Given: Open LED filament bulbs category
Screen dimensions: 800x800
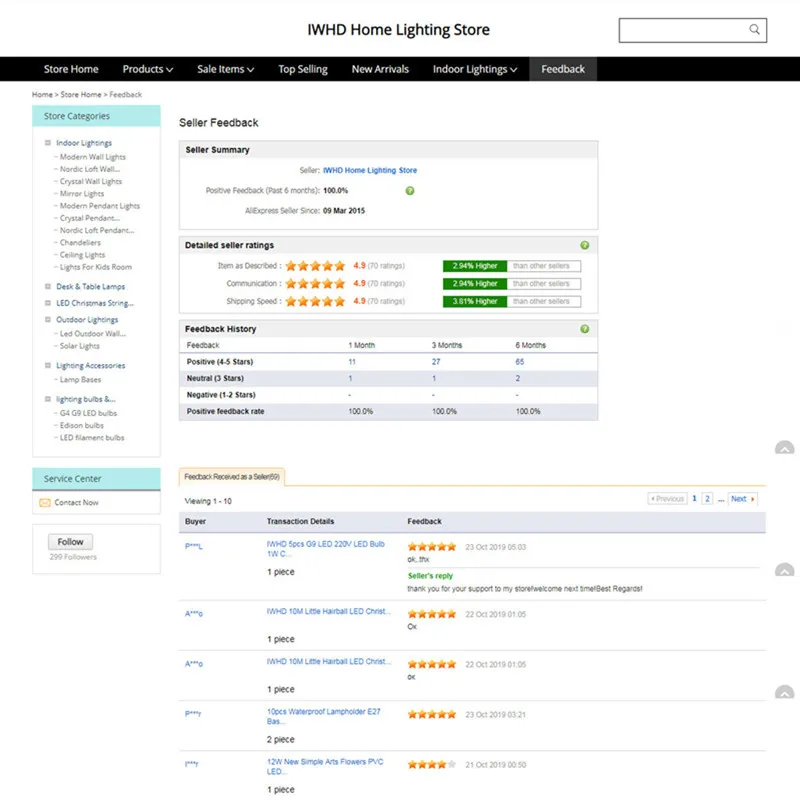Looking at the screenshot, I should click(92, 438).
